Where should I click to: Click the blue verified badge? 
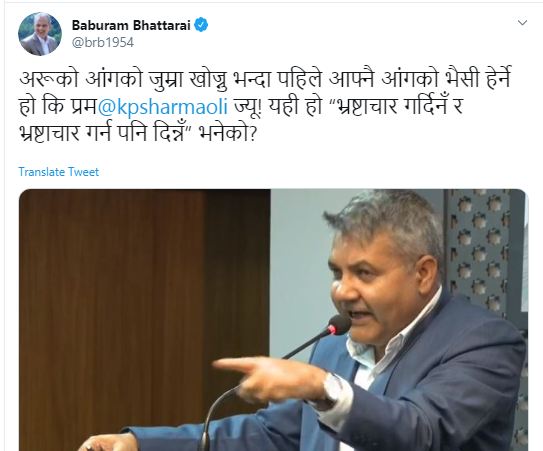click(x=201, y=25)
